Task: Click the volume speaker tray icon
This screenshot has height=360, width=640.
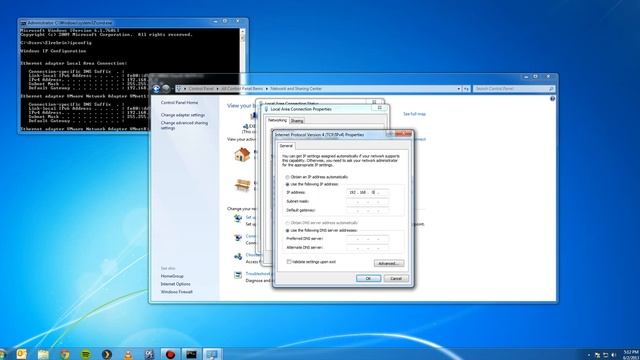Action: [613, 355]
